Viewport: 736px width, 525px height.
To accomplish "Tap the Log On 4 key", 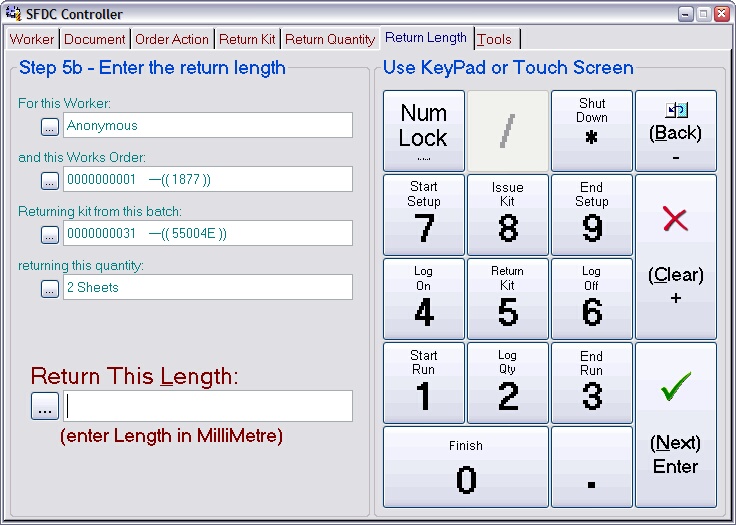I will (x=424, y=299).
